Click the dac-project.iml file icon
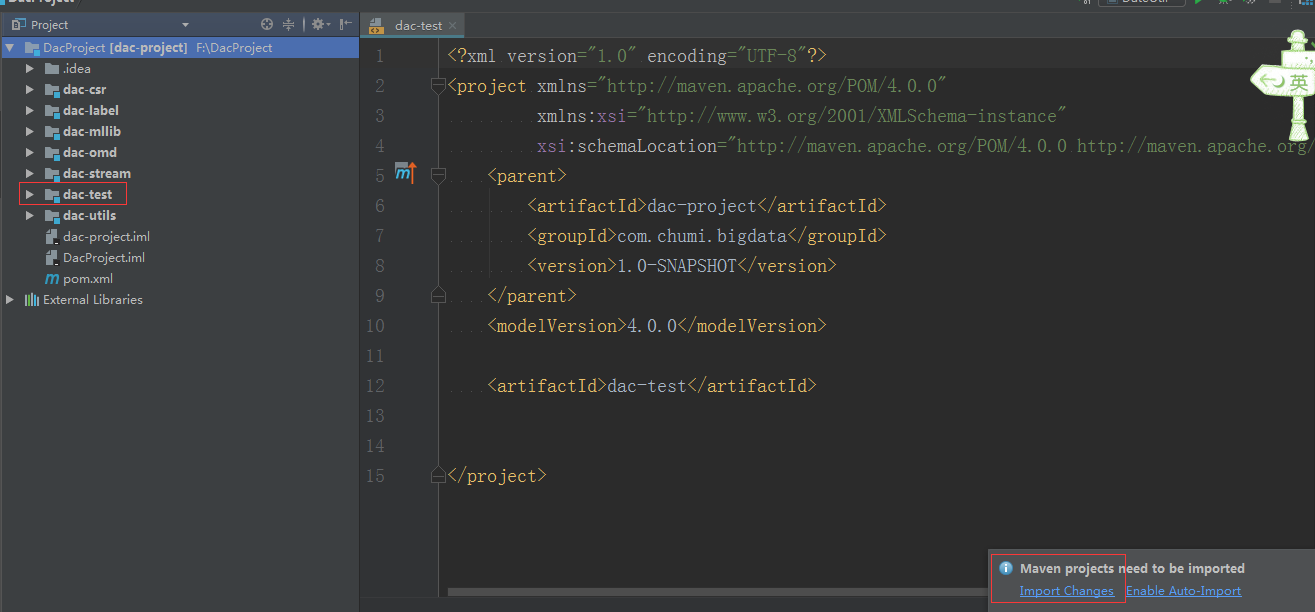1315x612 pixels. [x=52, y=237]
